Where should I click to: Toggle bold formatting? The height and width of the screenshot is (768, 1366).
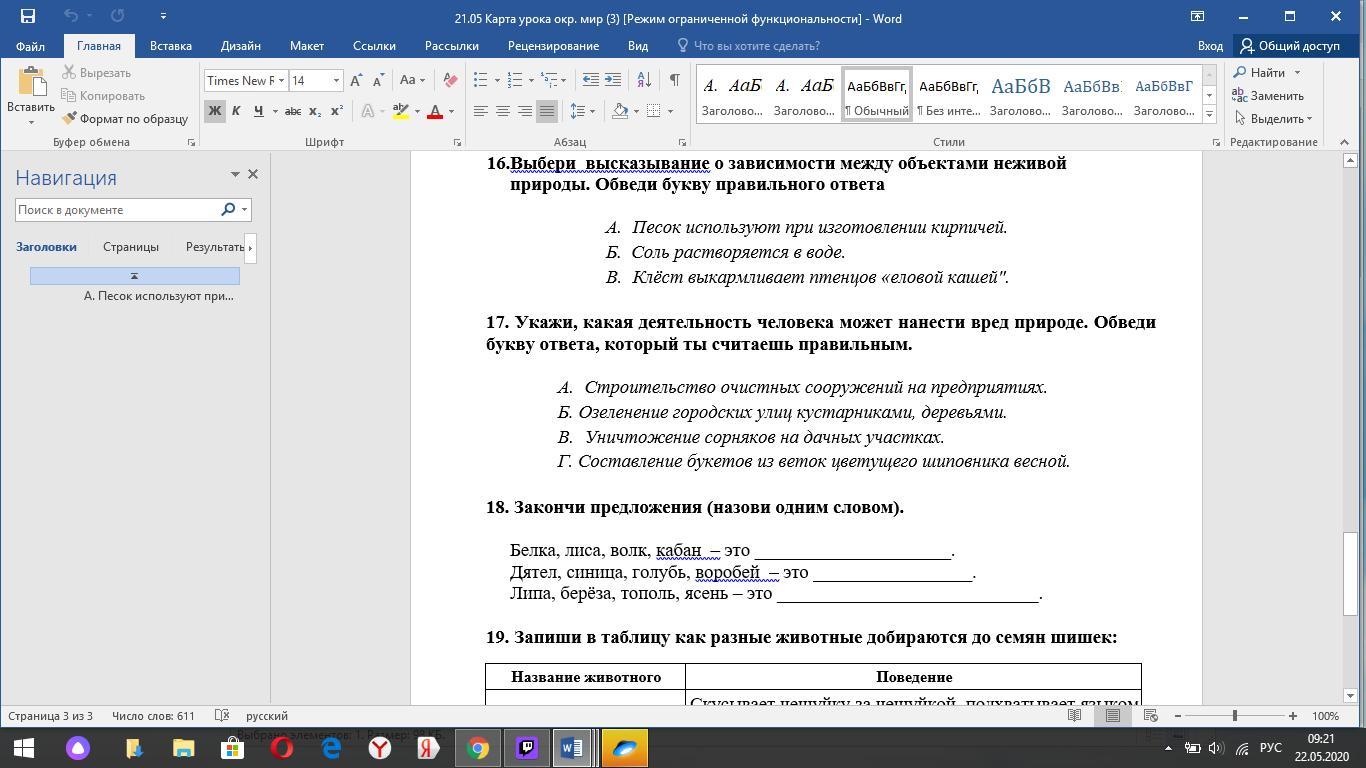tap(214, 111)
